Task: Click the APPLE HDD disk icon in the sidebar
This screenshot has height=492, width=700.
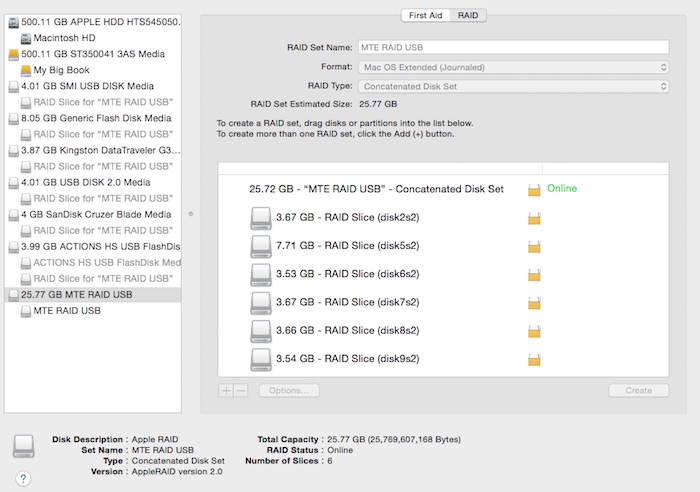Action: tap(14, 22)
